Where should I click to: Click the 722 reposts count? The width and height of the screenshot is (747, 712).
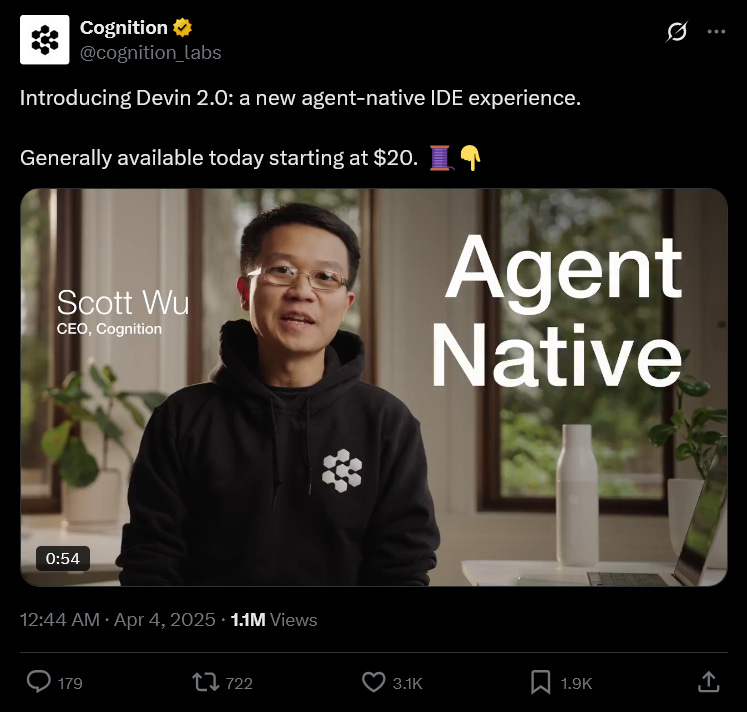pyautogui.click(x=239, y=683)
